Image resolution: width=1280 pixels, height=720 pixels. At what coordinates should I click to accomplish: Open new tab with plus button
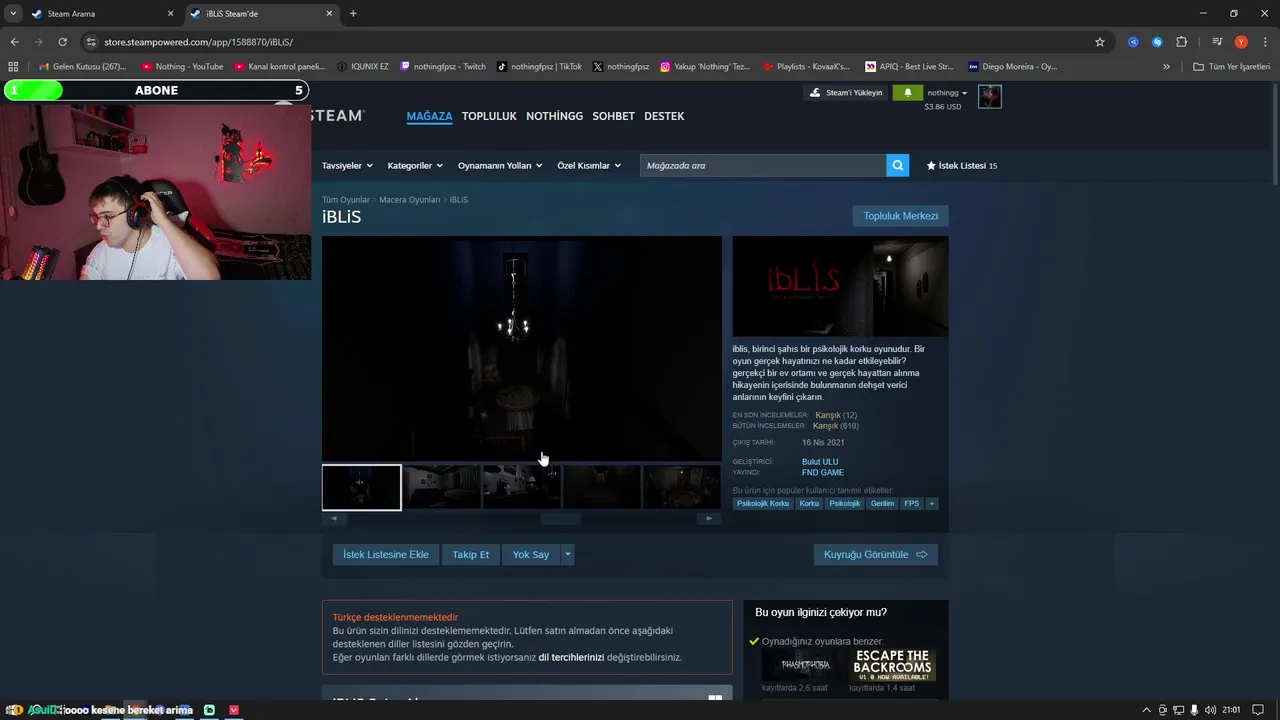(x=353, y=14)
